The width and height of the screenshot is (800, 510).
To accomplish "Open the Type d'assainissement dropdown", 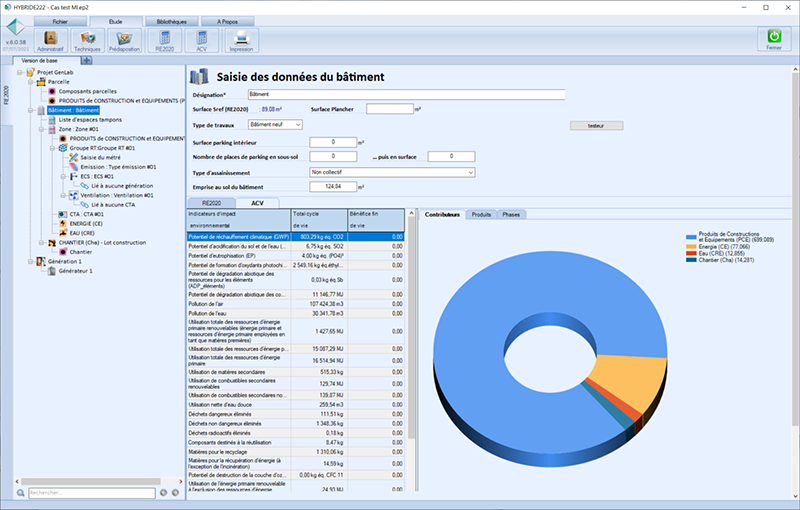I will (392, 172).
